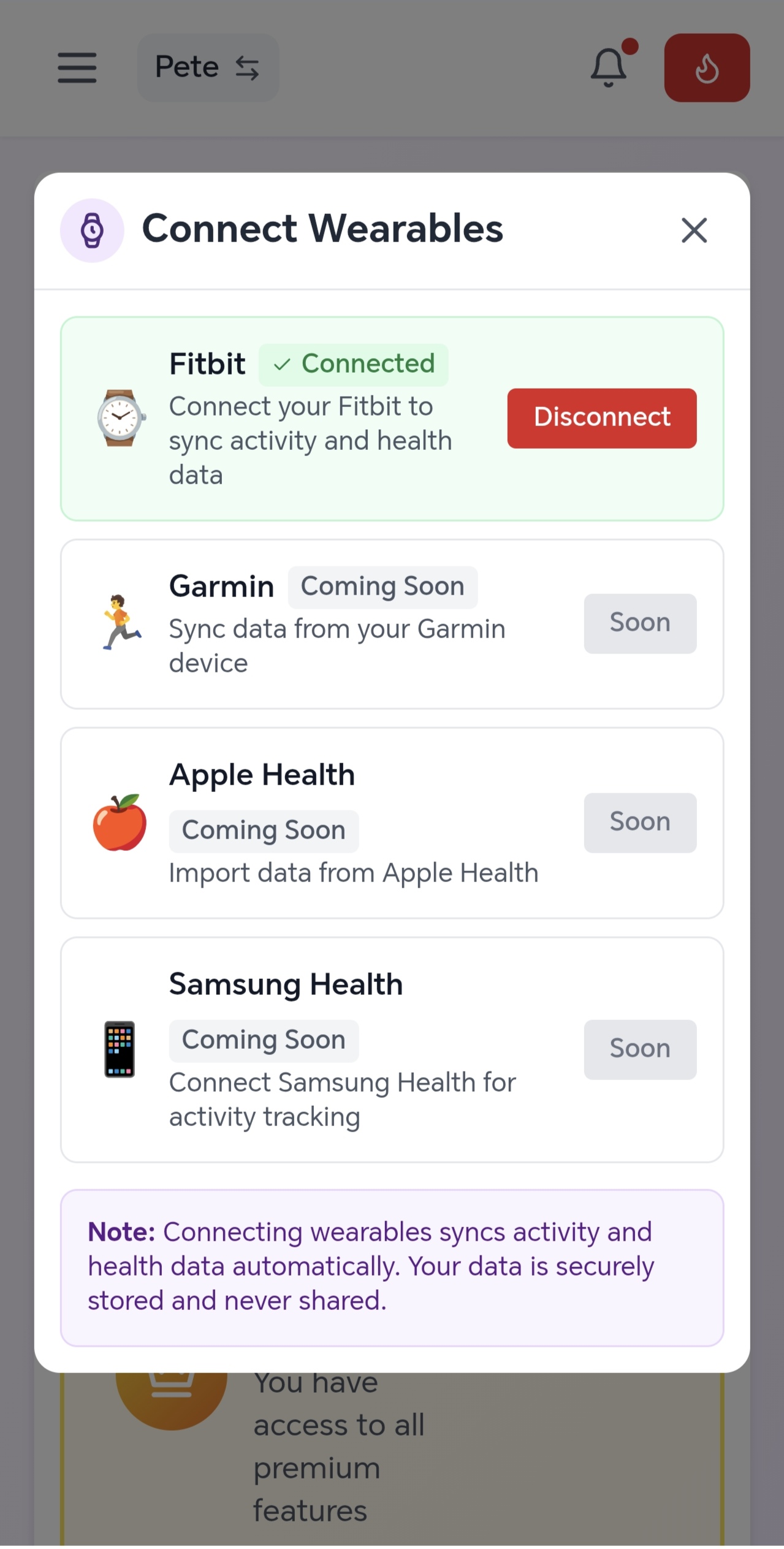Click the runner icon next to Garmin
The height and width of the screenshot is (1549, 784).
click(x=120, y=623)
